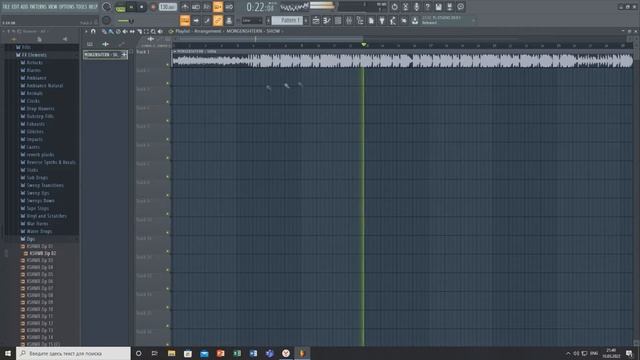
Task: Toggle recording countdown icon
Action: coord(207,7)
